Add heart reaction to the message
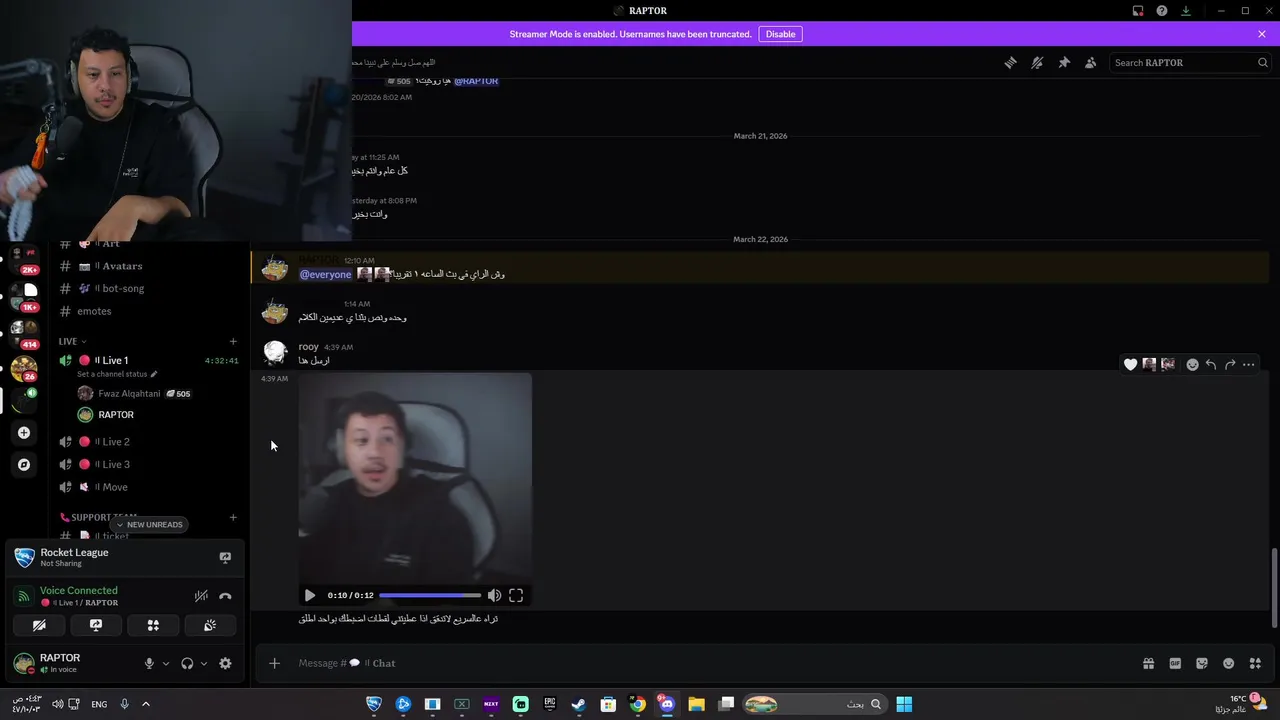1280x720 pixels. pyautogui.click(x=1131, y=365)
